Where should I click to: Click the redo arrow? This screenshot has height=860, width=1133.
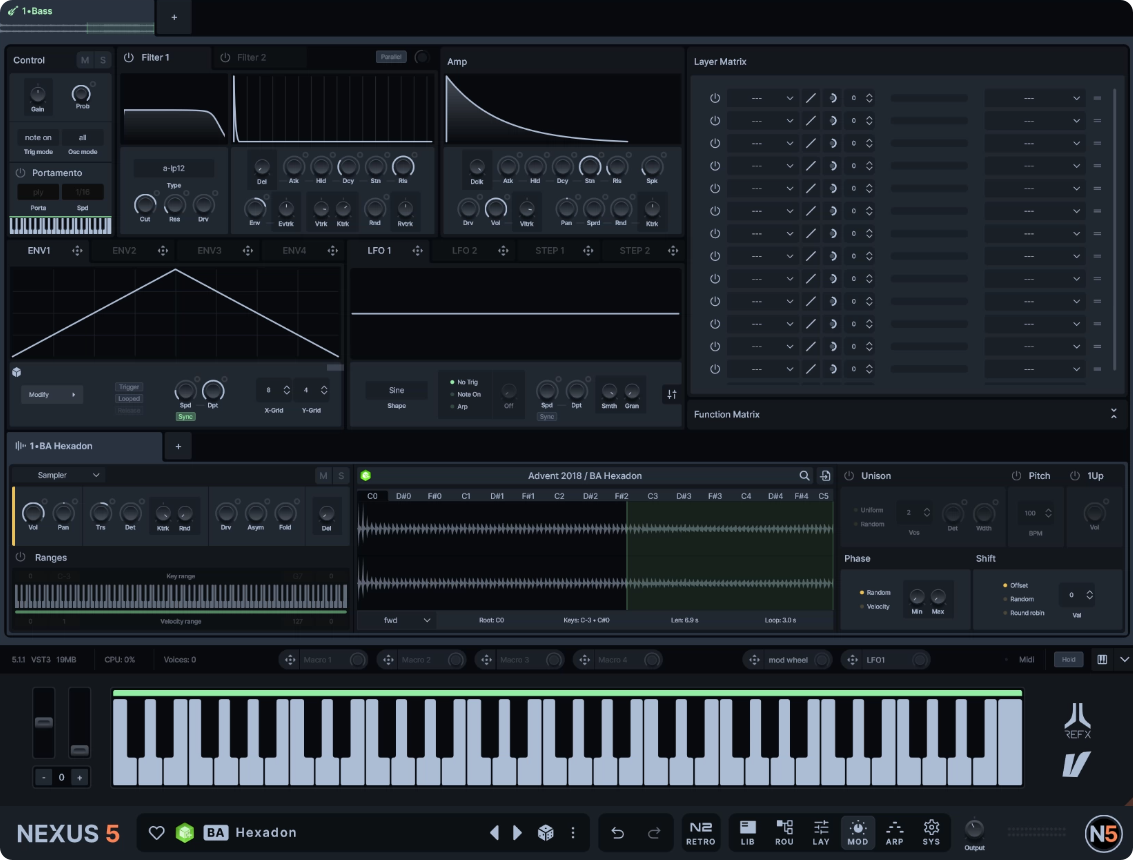coord(654,833)
